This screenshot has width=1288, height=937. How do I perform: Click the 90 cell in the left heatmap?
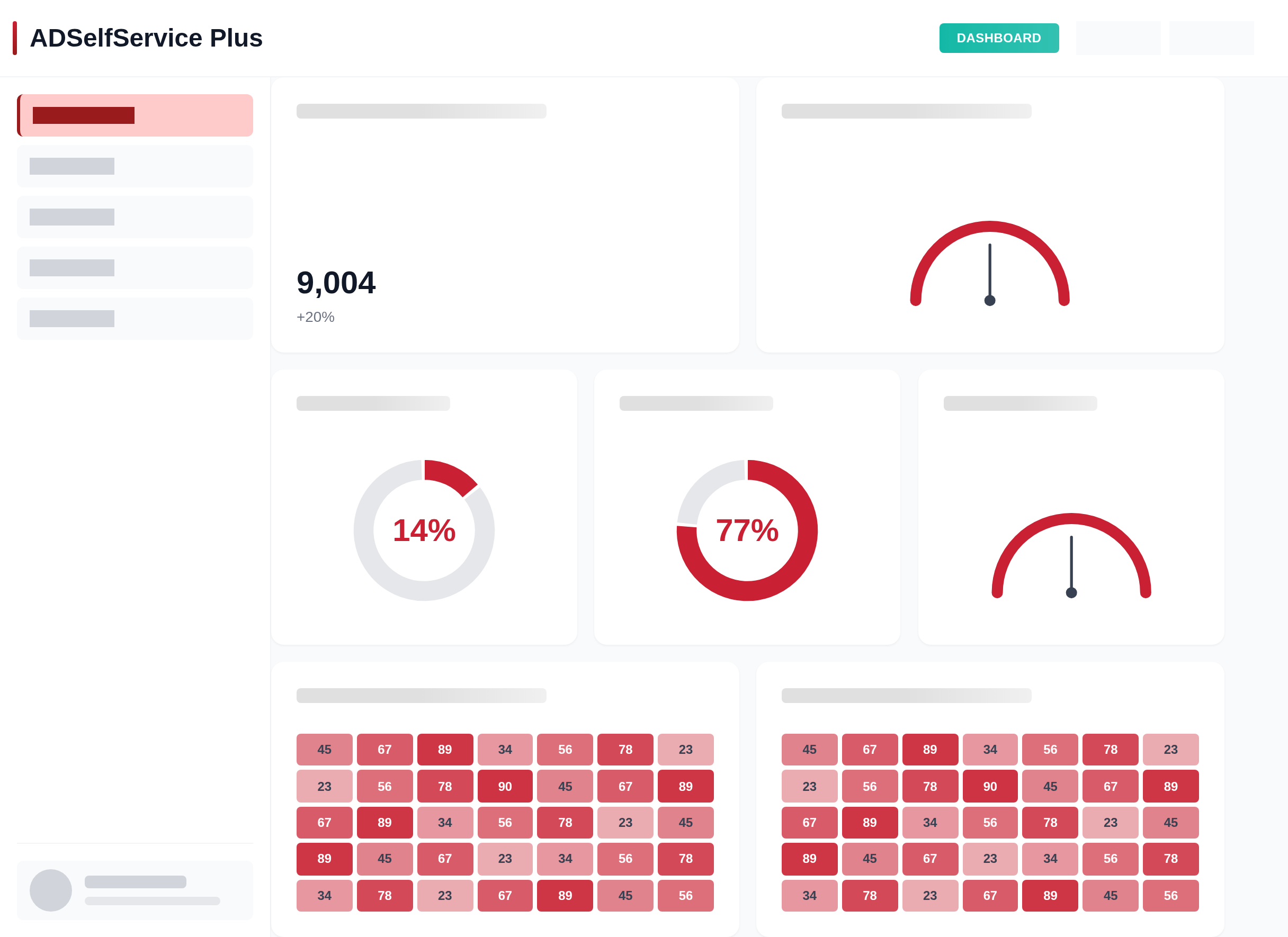point(505,786)
